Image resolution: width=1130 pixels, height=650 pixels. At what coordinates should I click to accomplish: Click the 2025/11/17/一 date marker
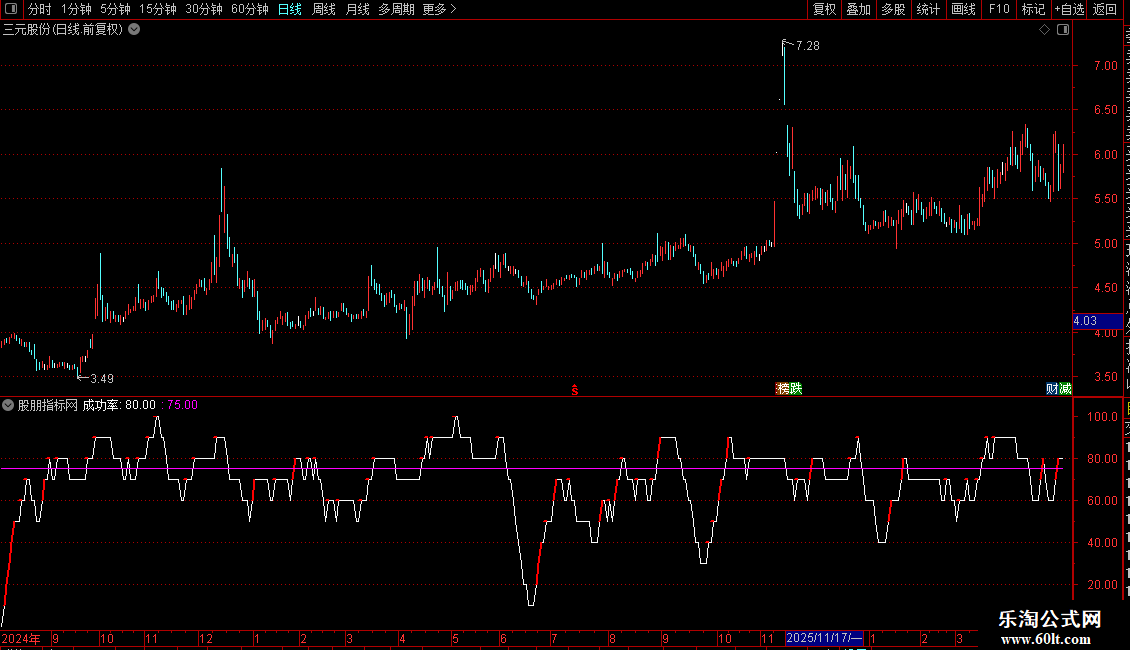pos(824,638)
